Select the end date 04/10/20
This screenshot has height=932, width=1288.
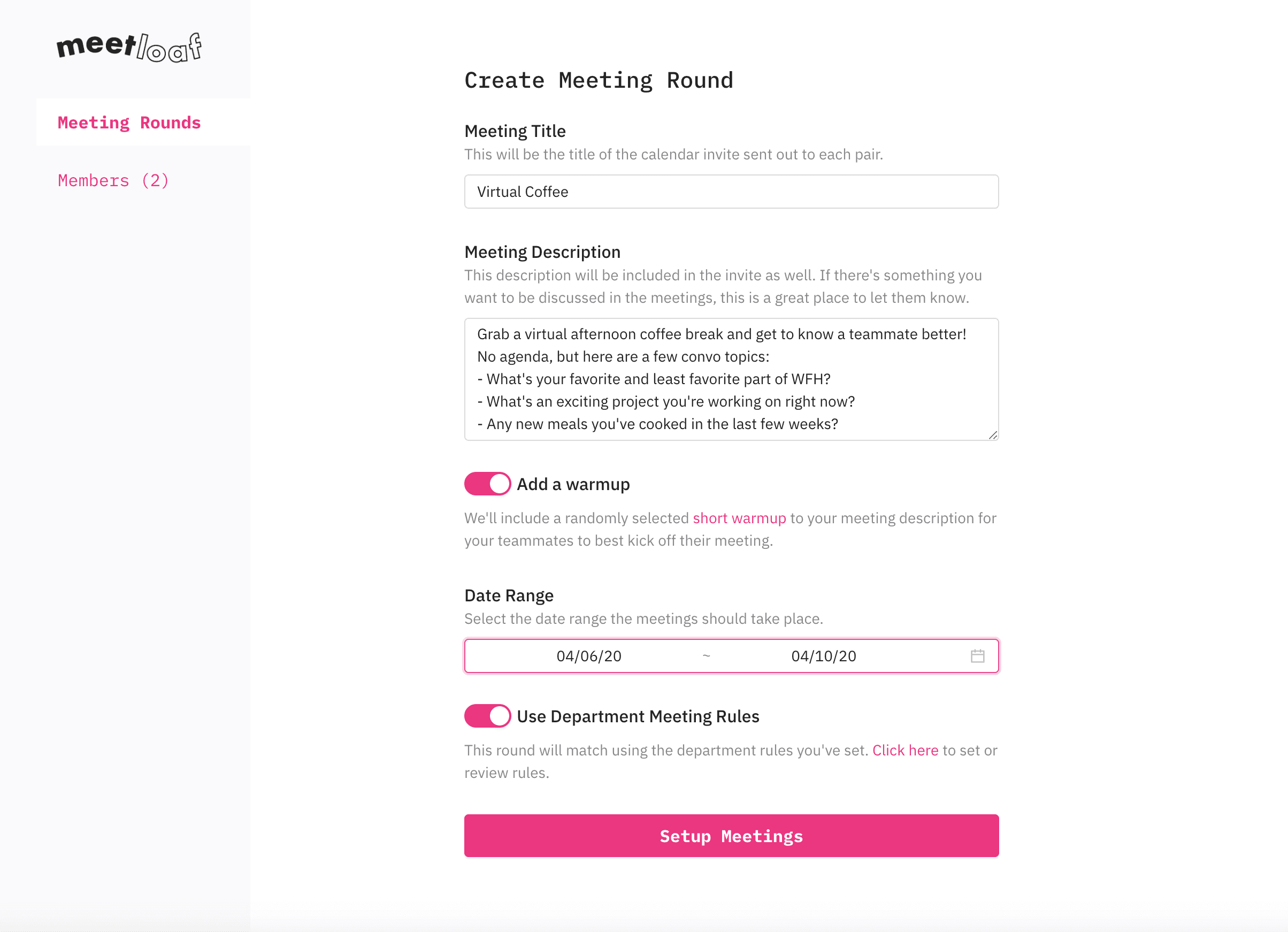point(824,656)
